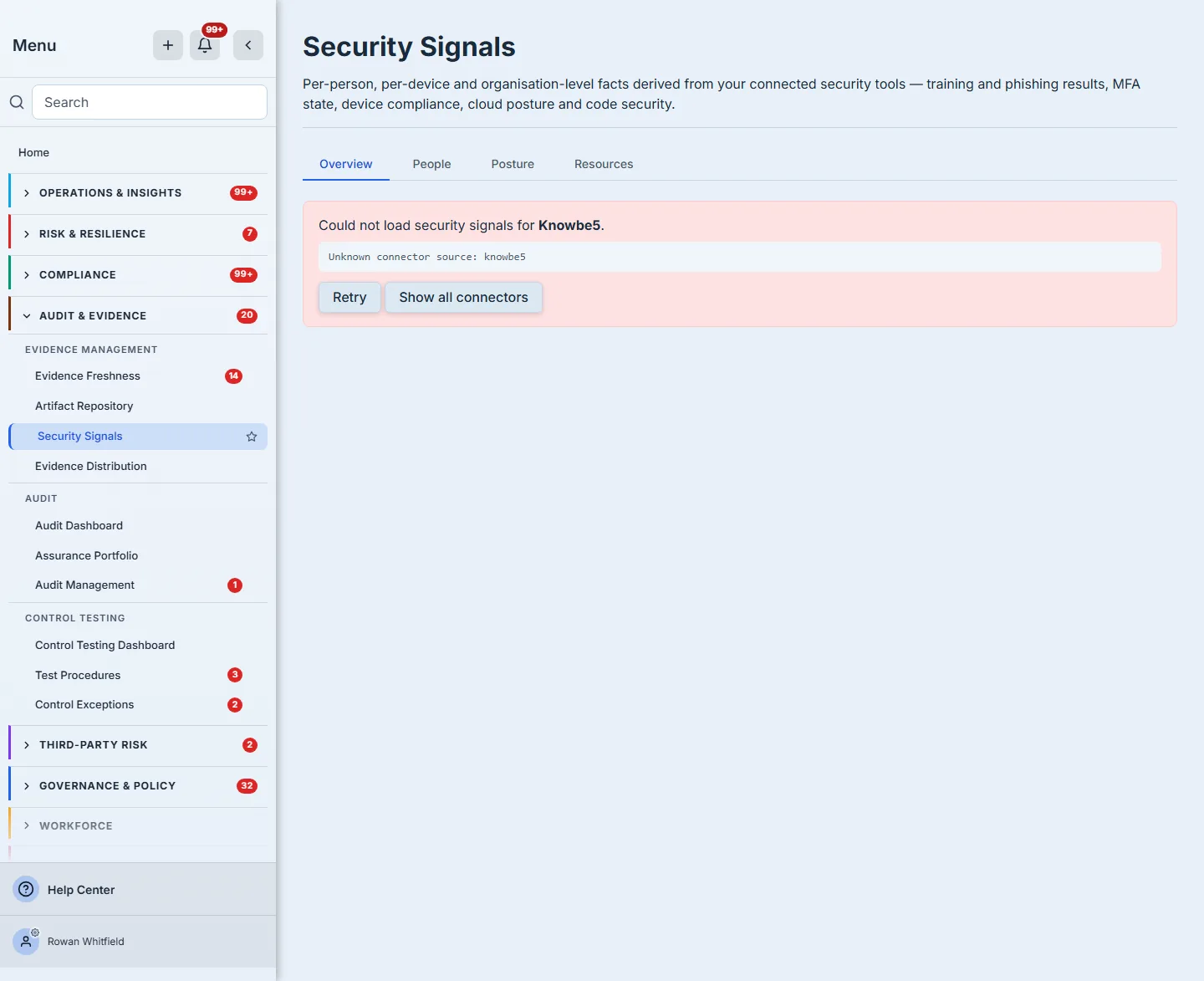Screen dimensions: 1204x981
Task: Click the plus add button in Menu header
Action: [x=168, y=45]
